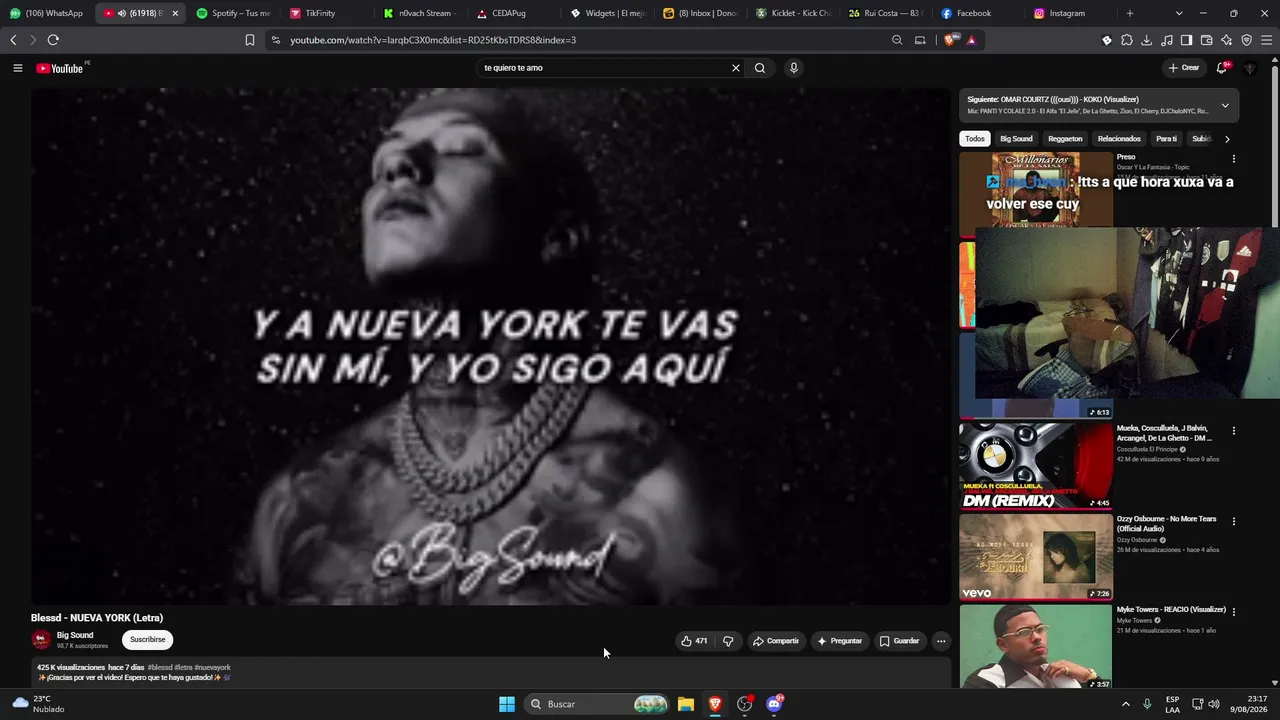
Task: Select the Relacionados filter chip
Action: click(x=1119, y=139)
